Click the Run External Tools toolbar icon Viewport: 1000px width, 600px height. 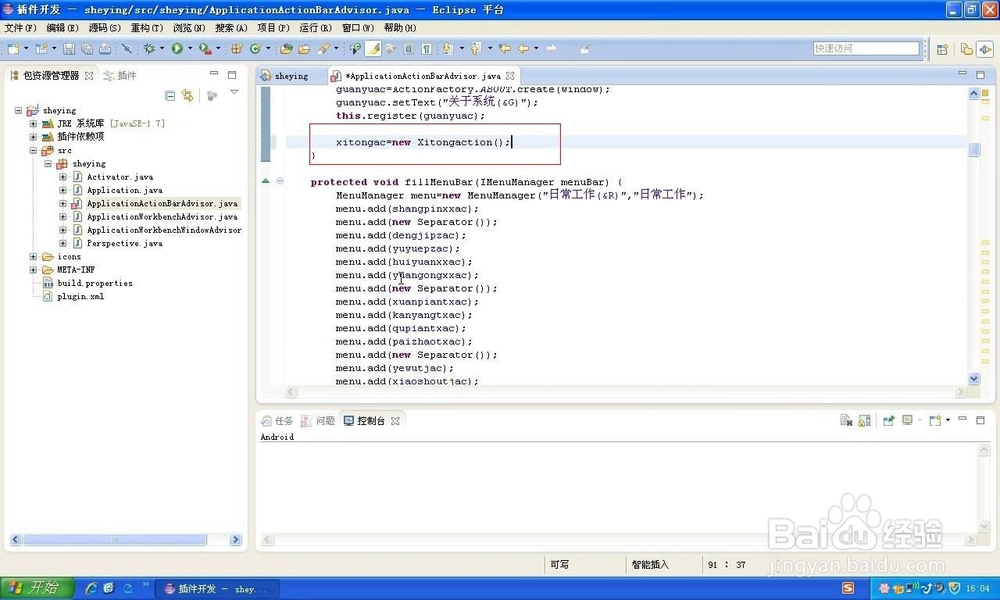point(205,48)
